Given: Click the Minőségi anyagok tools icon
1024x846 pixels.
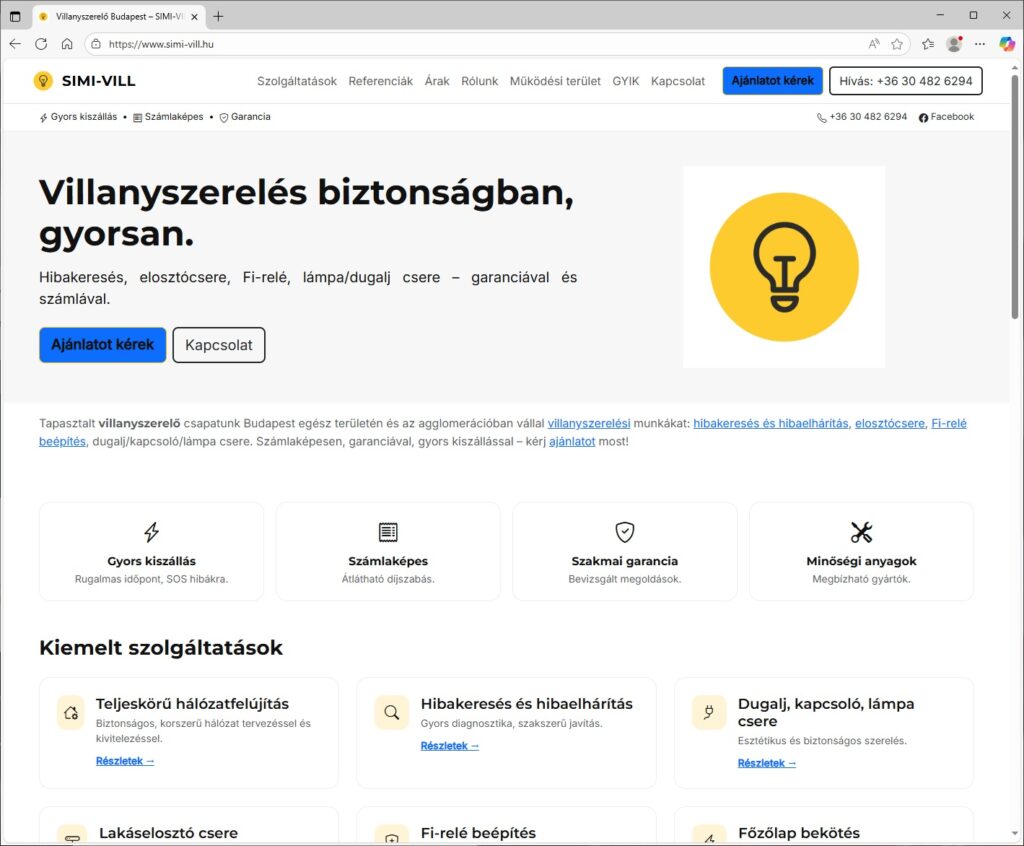Looking at the screenshot, I should coord(861,532).
